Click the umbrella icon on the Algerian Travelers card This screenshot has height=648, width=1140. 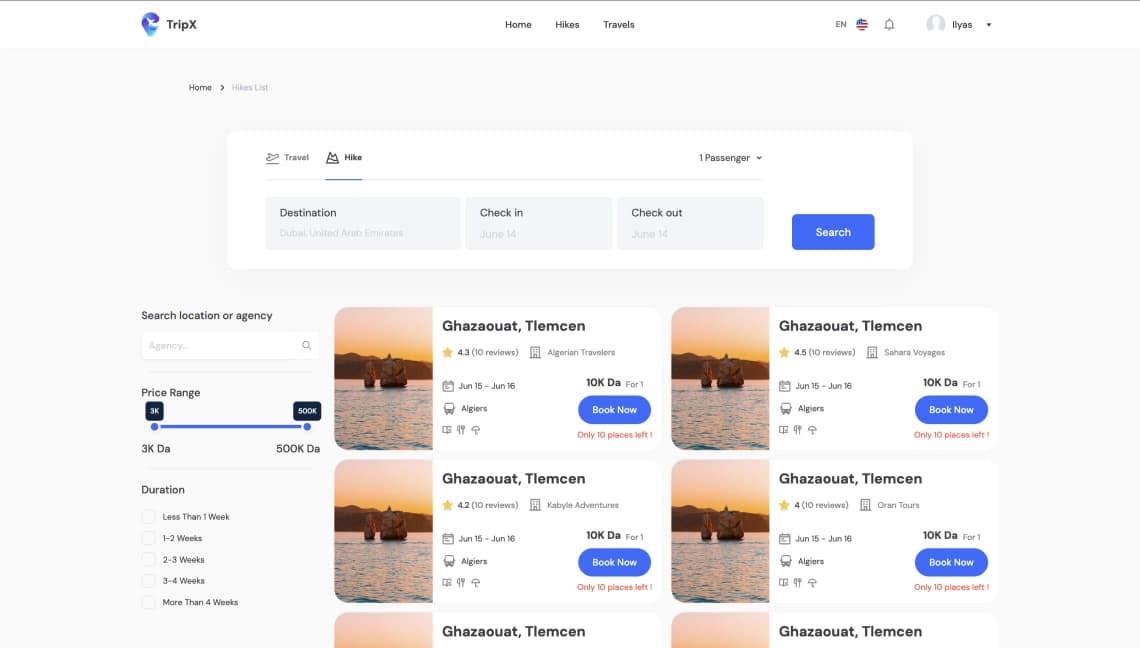click(x=475, y=430)
